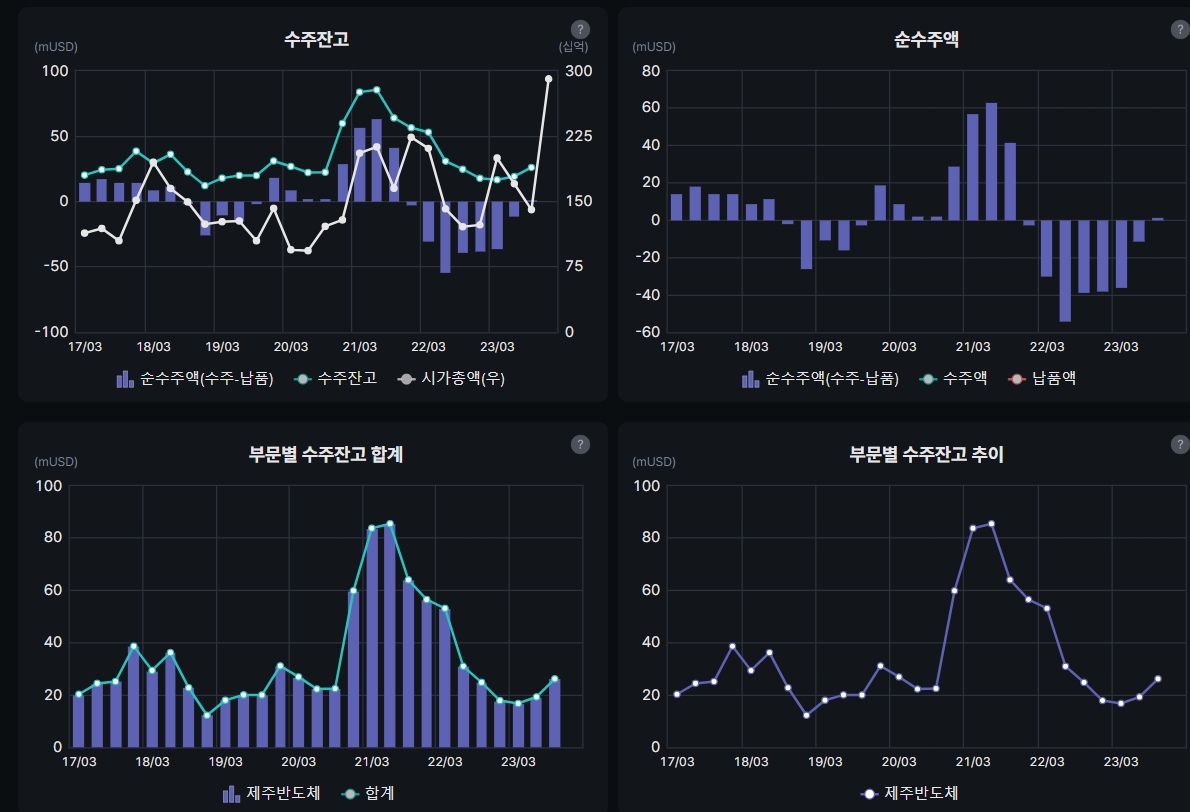Click help on 부문별 수주잔고 추이 chart
Screen dimensions: 1190x812
click(x=1180, y=444)
